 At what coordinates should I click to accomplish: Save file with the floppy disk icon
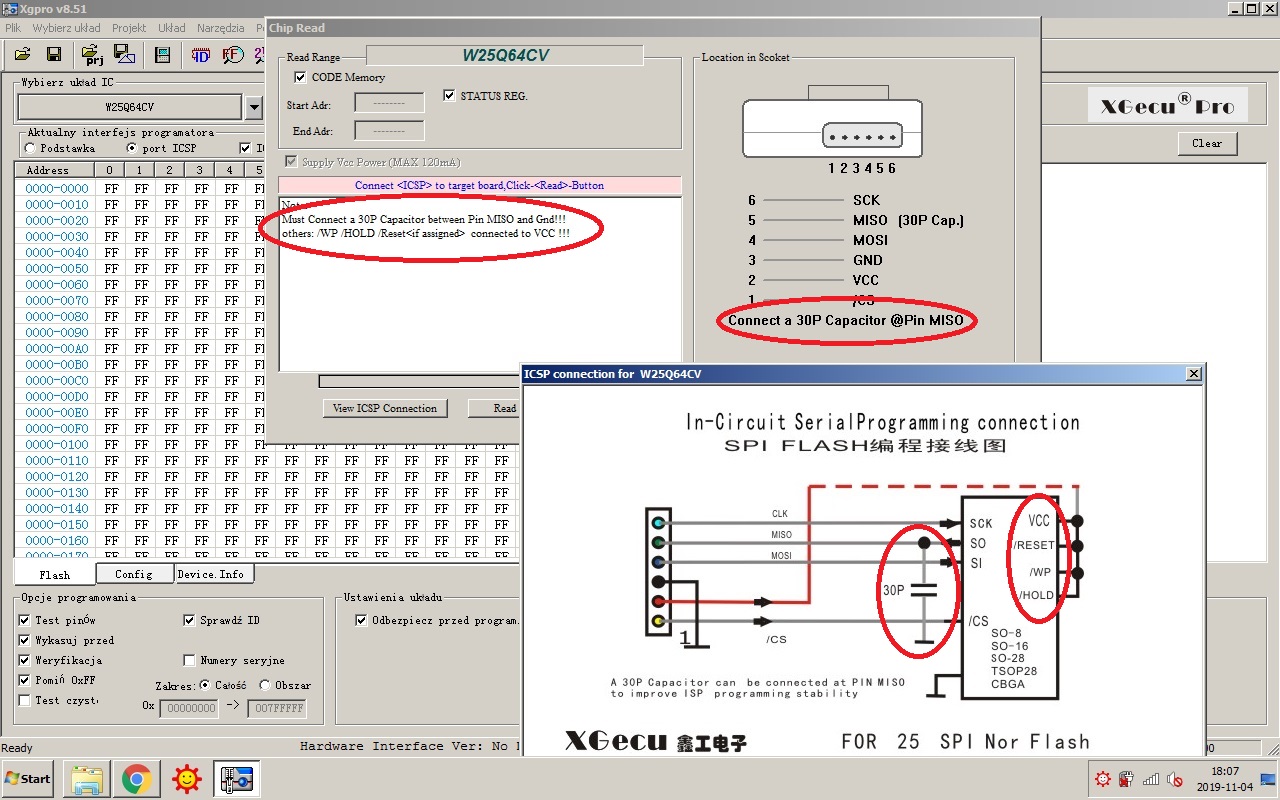coord(54,55)
